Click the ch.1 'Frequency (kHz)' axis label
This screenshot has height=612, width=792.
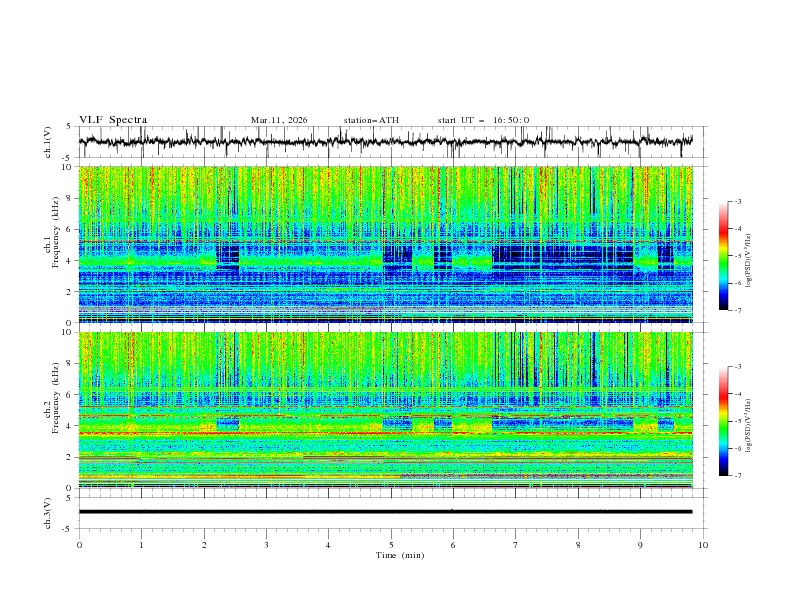coord(56,233)
